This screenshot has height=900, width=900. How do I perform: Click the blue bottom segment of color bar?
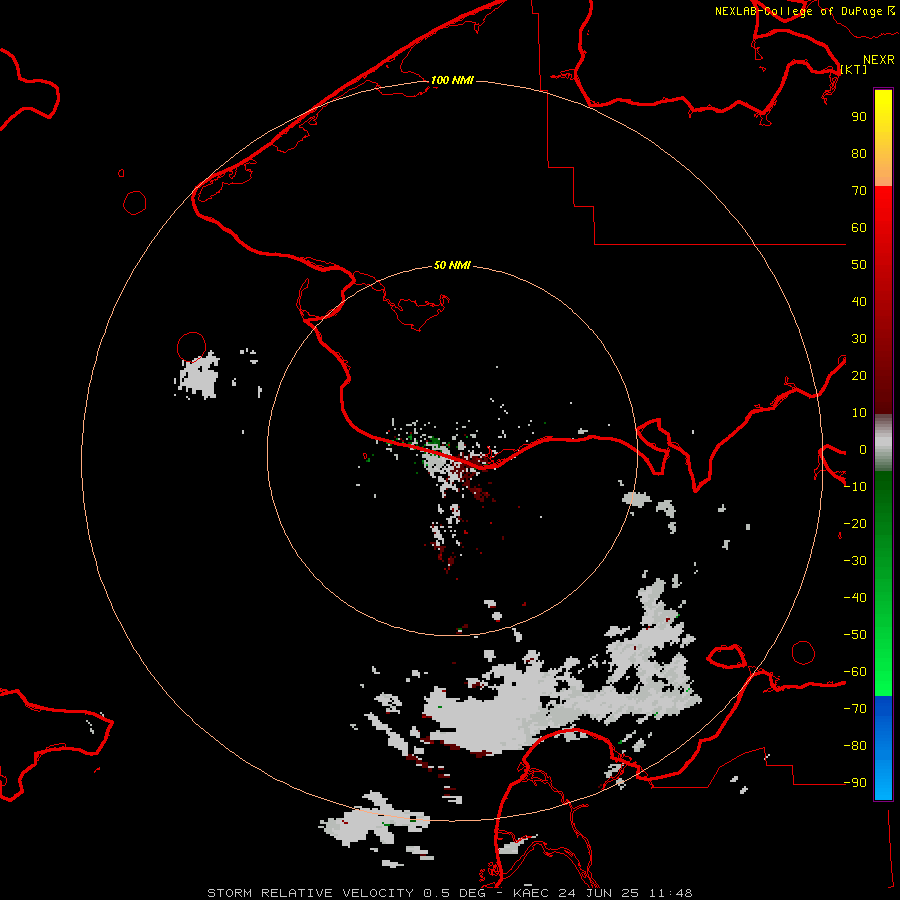click(883, 748)
